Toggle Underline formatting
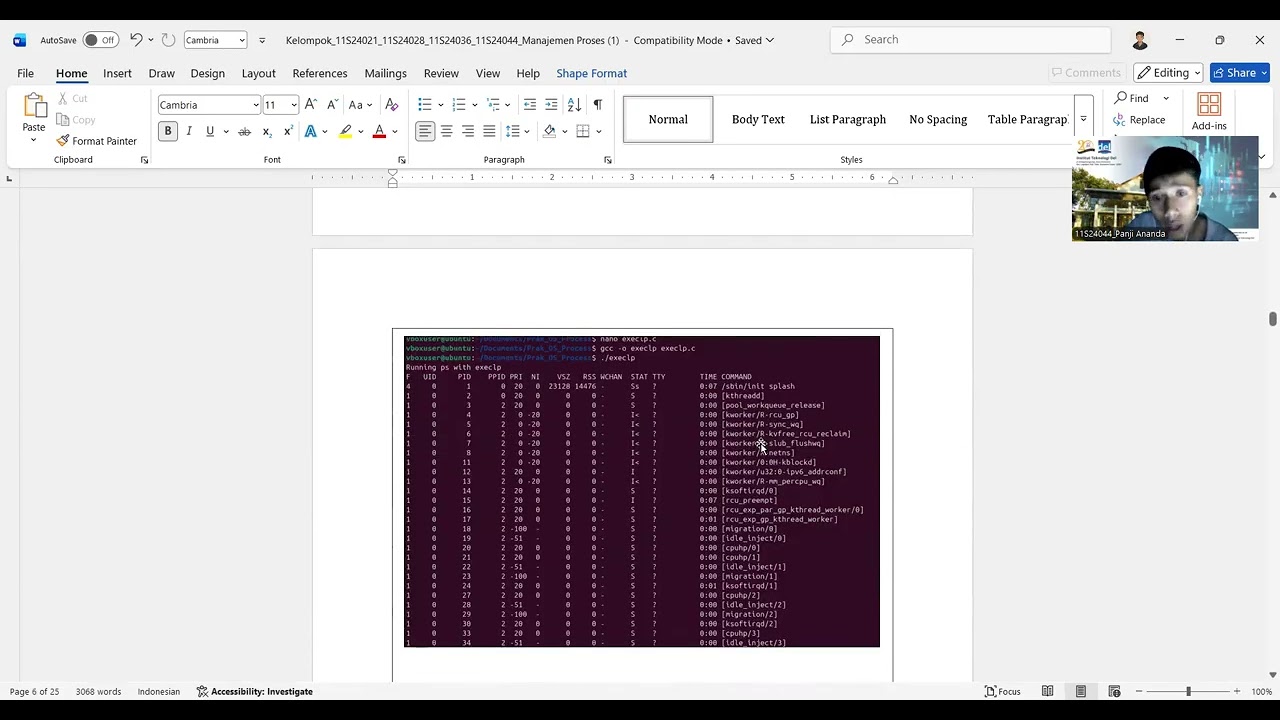This screenshot has height=720, width=1280. point(210,131)
